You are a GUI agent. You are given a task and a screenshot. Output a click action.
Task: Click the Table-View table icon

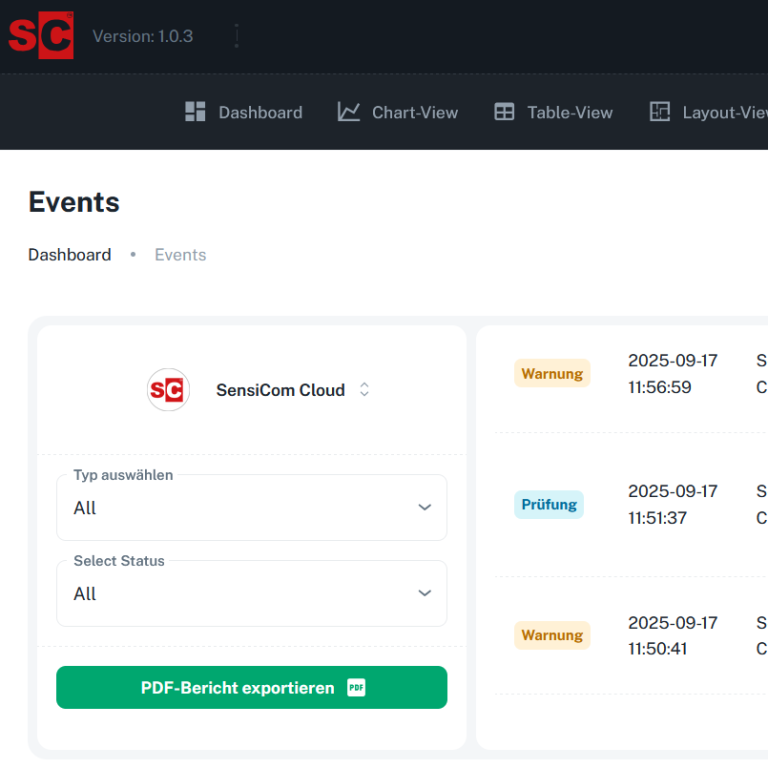504,112
